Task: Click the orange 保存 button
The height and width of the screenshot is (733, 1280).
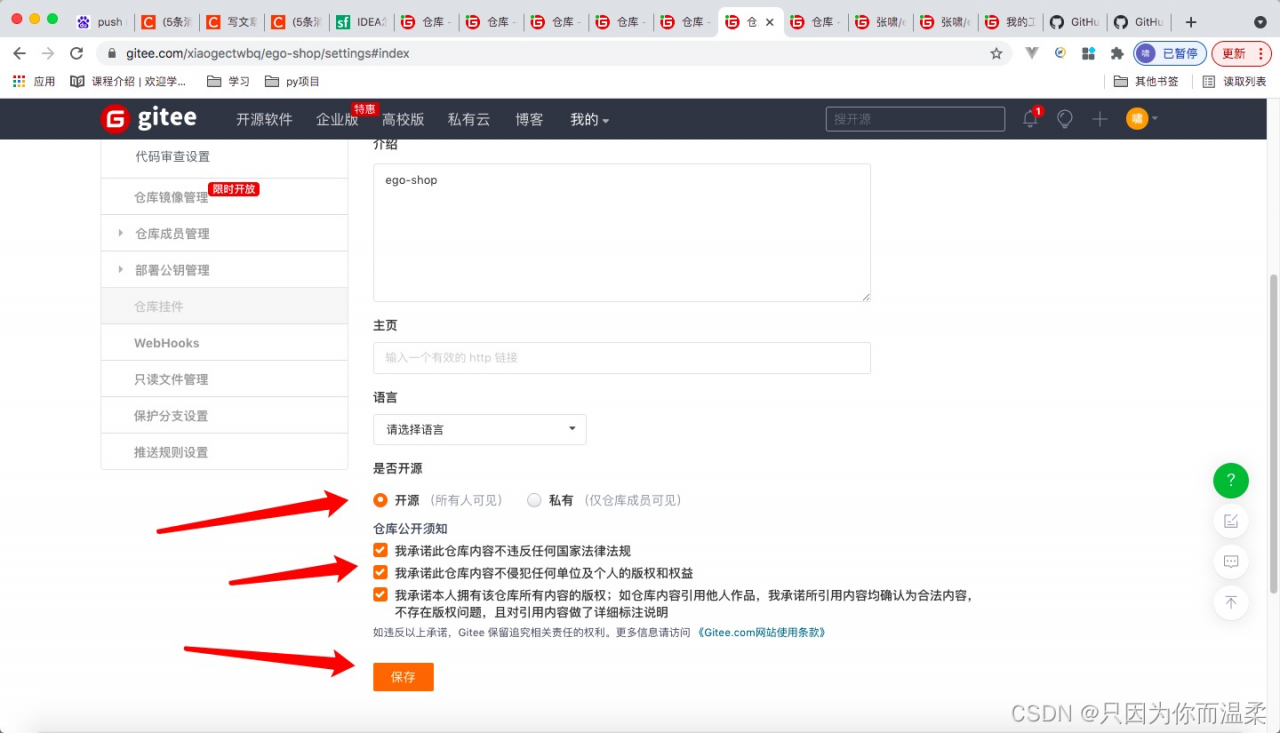Action: 403,677
